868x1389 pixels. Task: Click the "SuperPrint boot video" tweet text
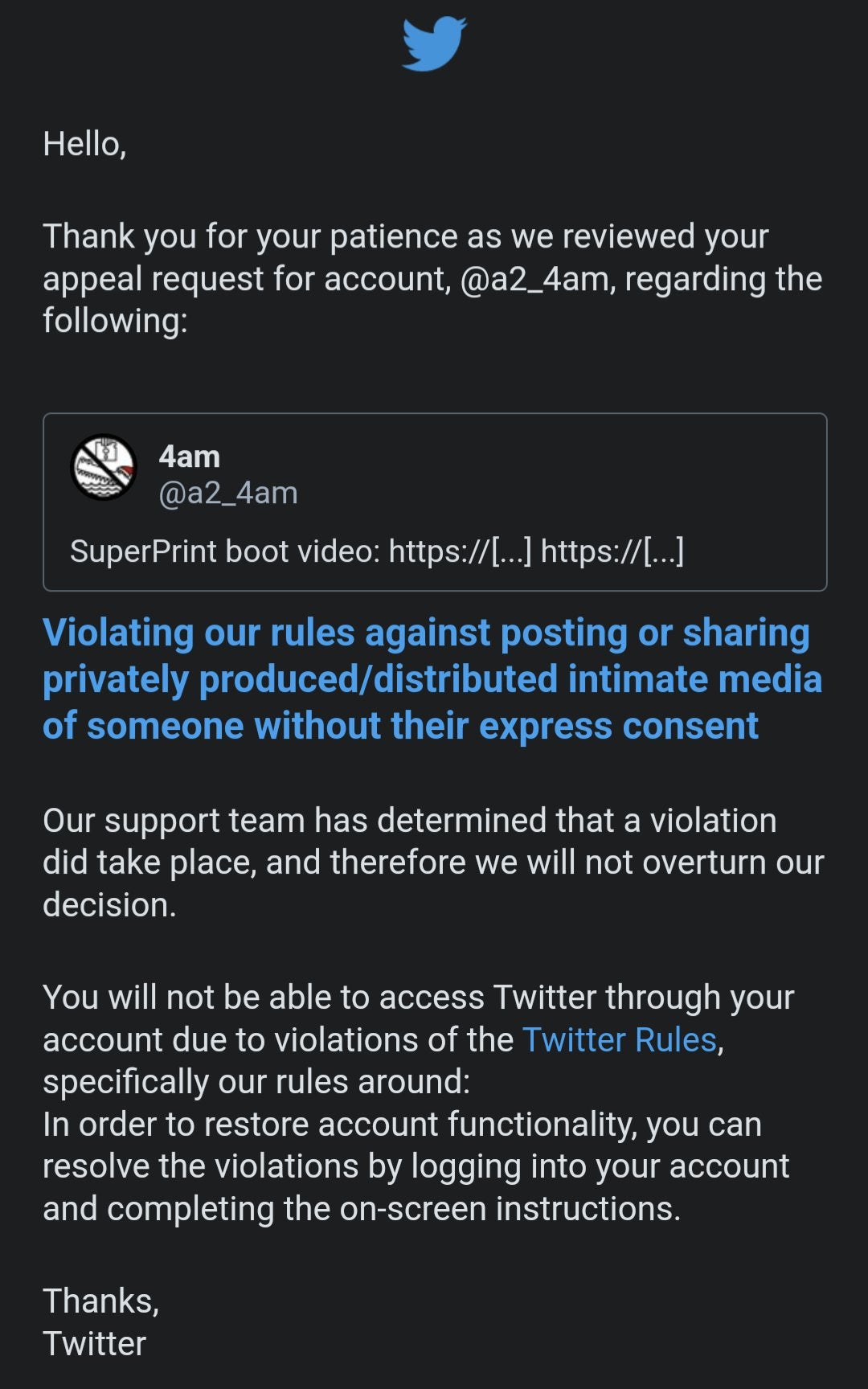click(223, 551)
